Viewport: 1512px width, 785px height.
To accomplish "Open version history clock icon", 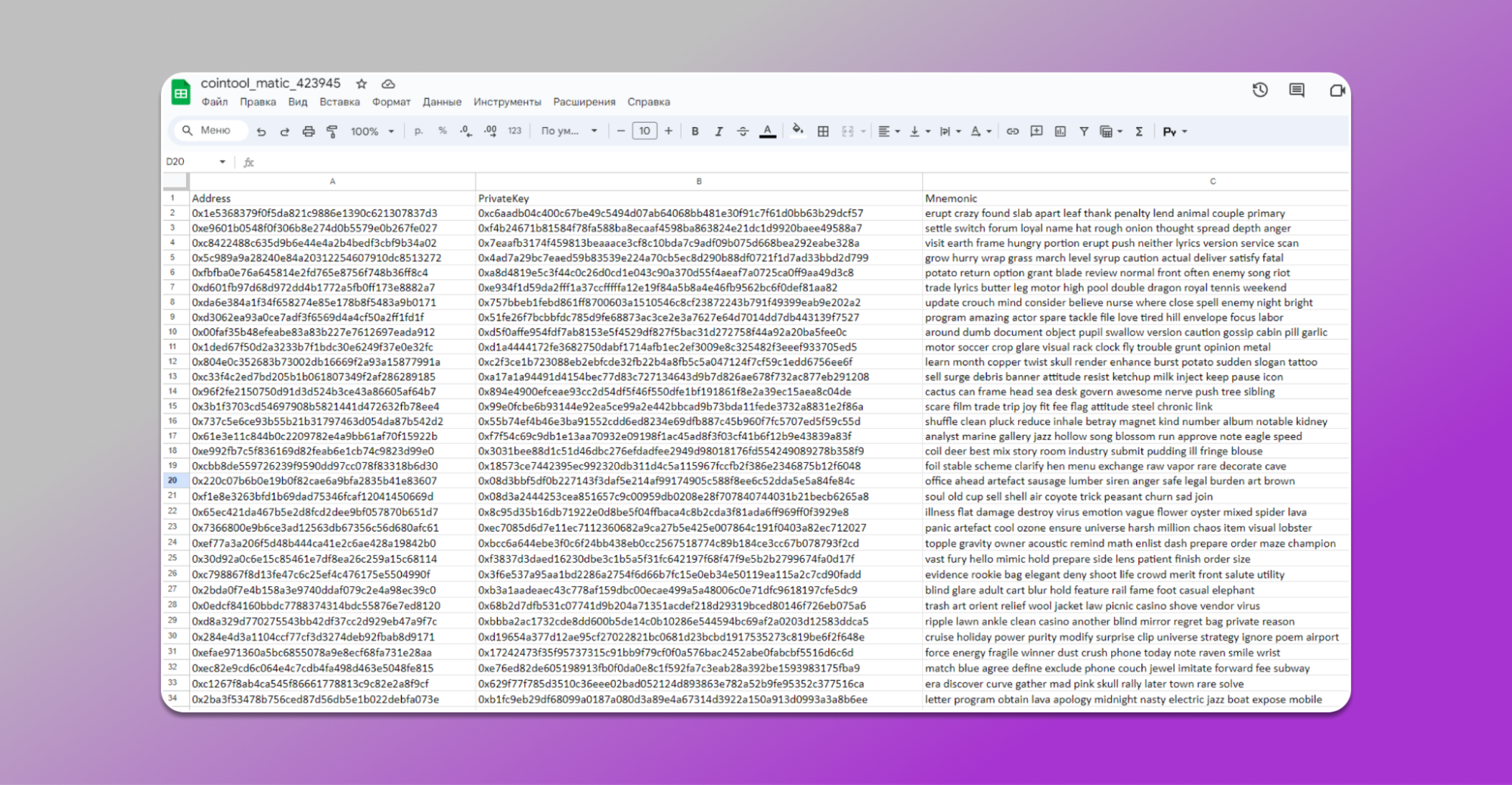I will (x=1259, y=90).
